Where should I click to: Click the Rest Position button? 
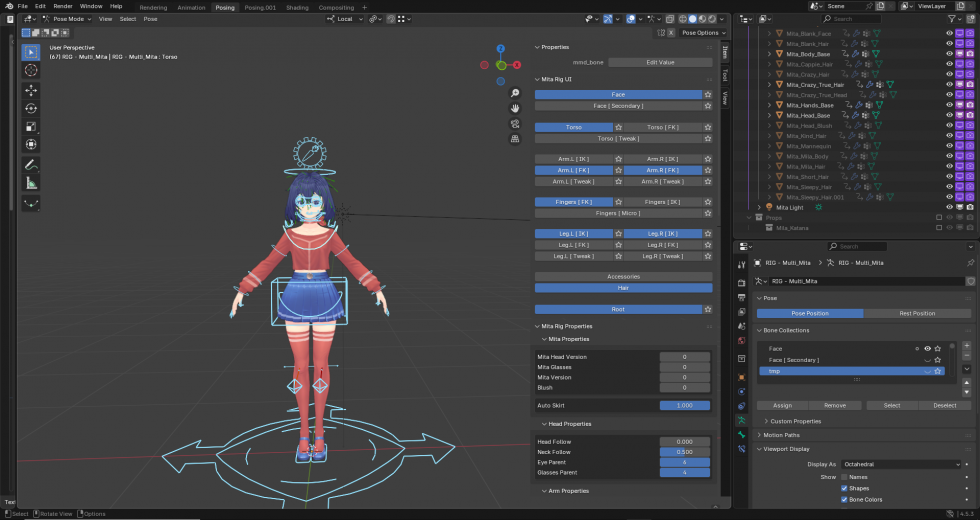click(916, 313)
